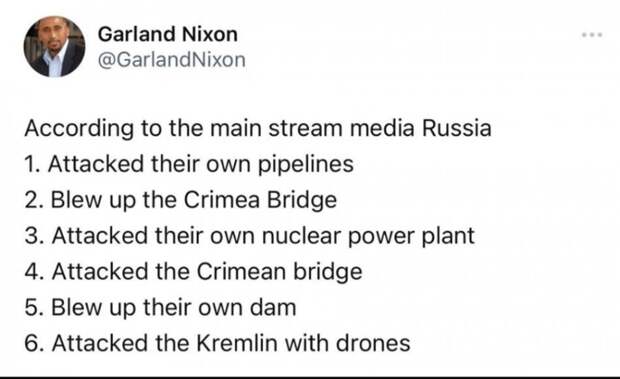Select the line '1. Attacked their own pipelines'
The width and height of the screenshot is (620, 379).
click(189, 164)
